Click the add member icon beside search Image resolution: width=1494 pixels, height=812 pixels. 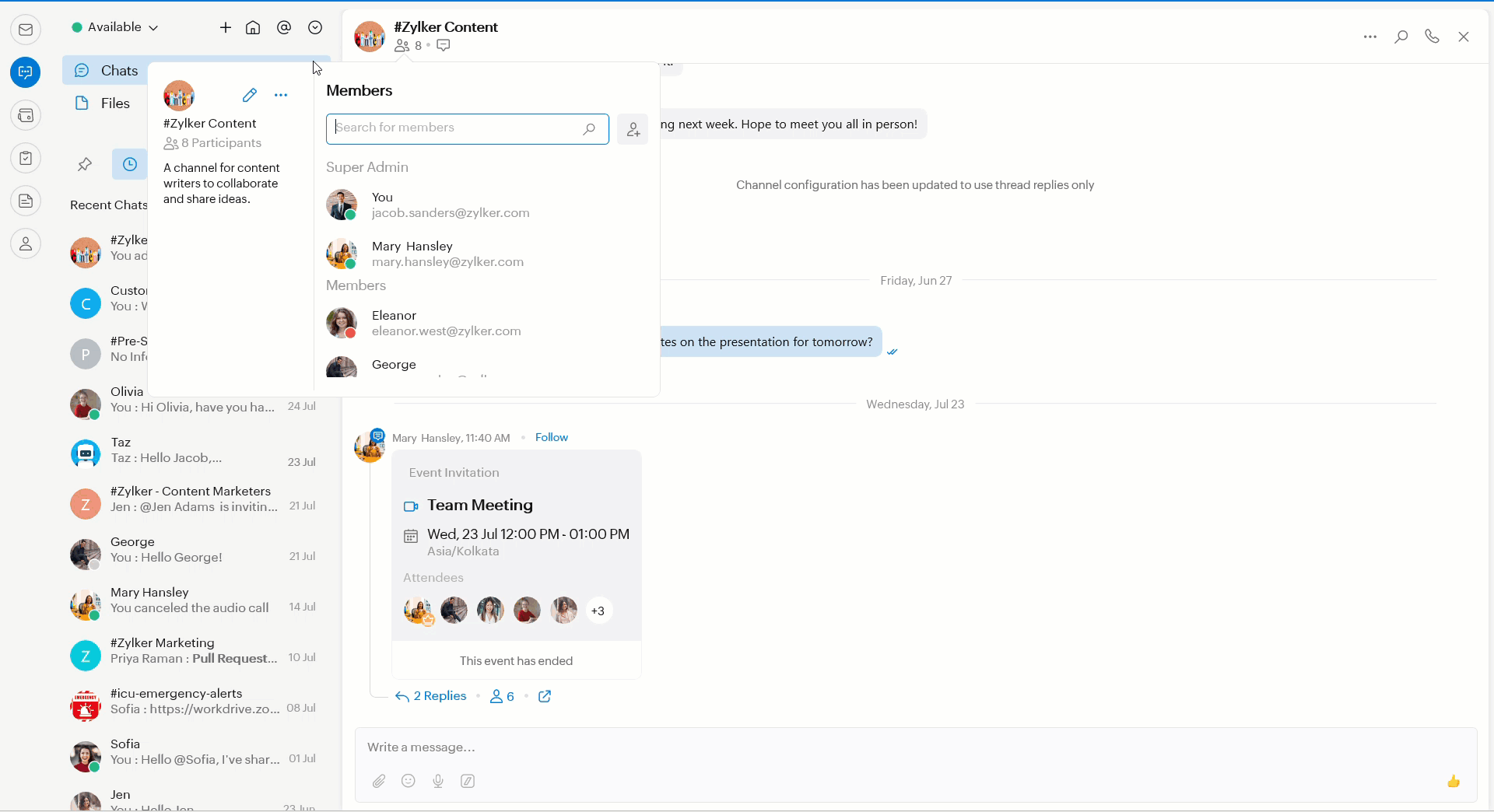[x=633, y=129]
